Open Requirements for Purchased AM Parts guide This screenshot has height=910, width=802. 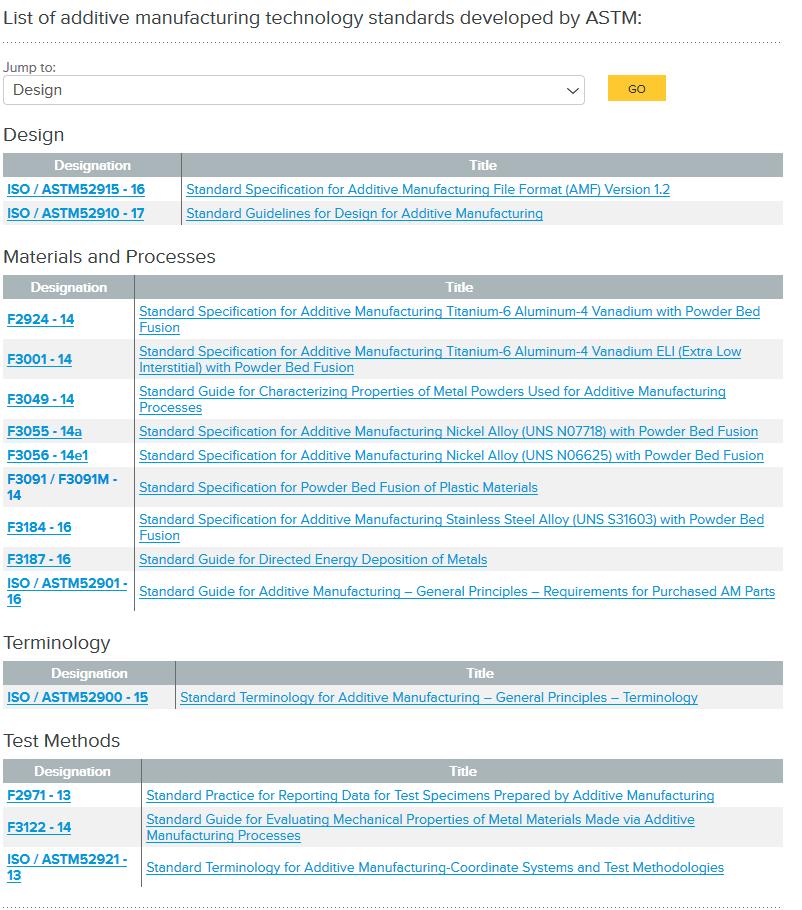pos(457,591)
